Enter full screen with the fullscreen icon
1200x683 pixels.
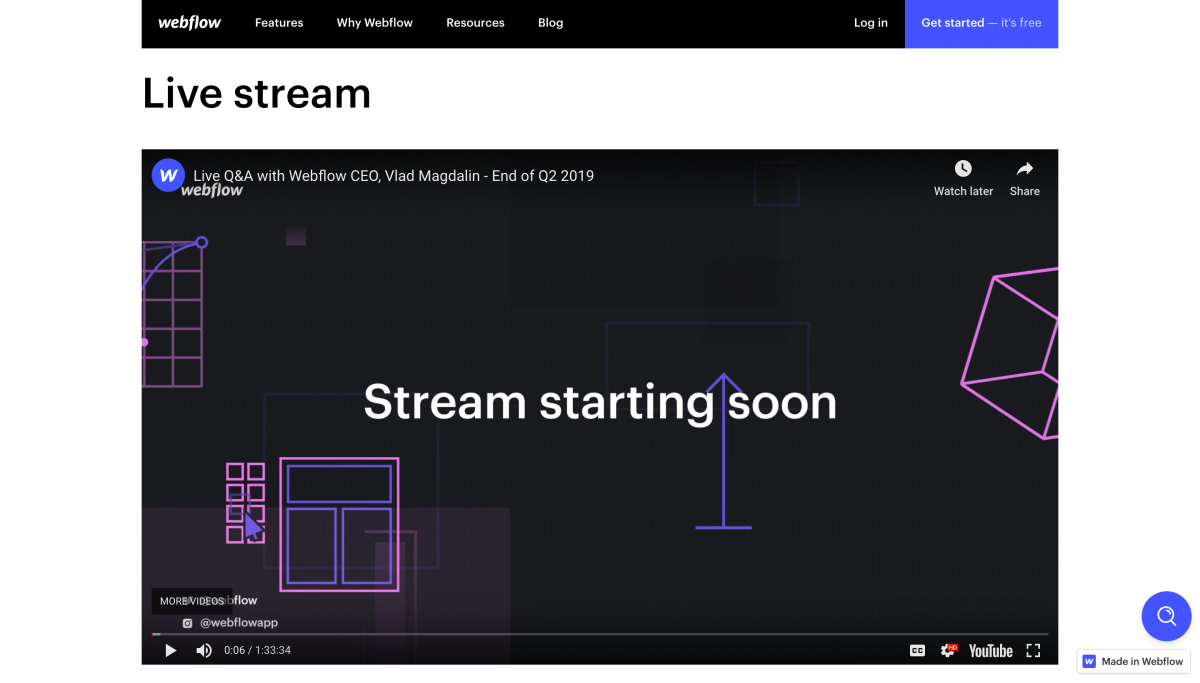pyautogui.click(x=1033, y=651)
